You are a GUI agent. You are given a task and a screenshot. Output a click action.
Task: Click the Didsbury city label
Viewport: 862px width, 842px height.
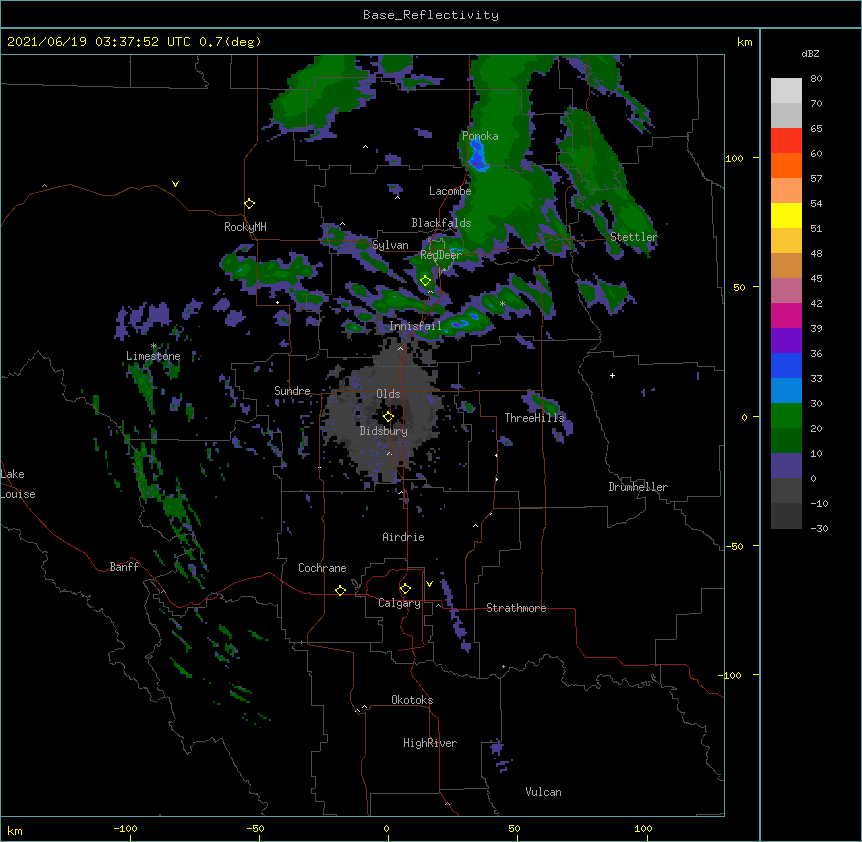(384, 431)
